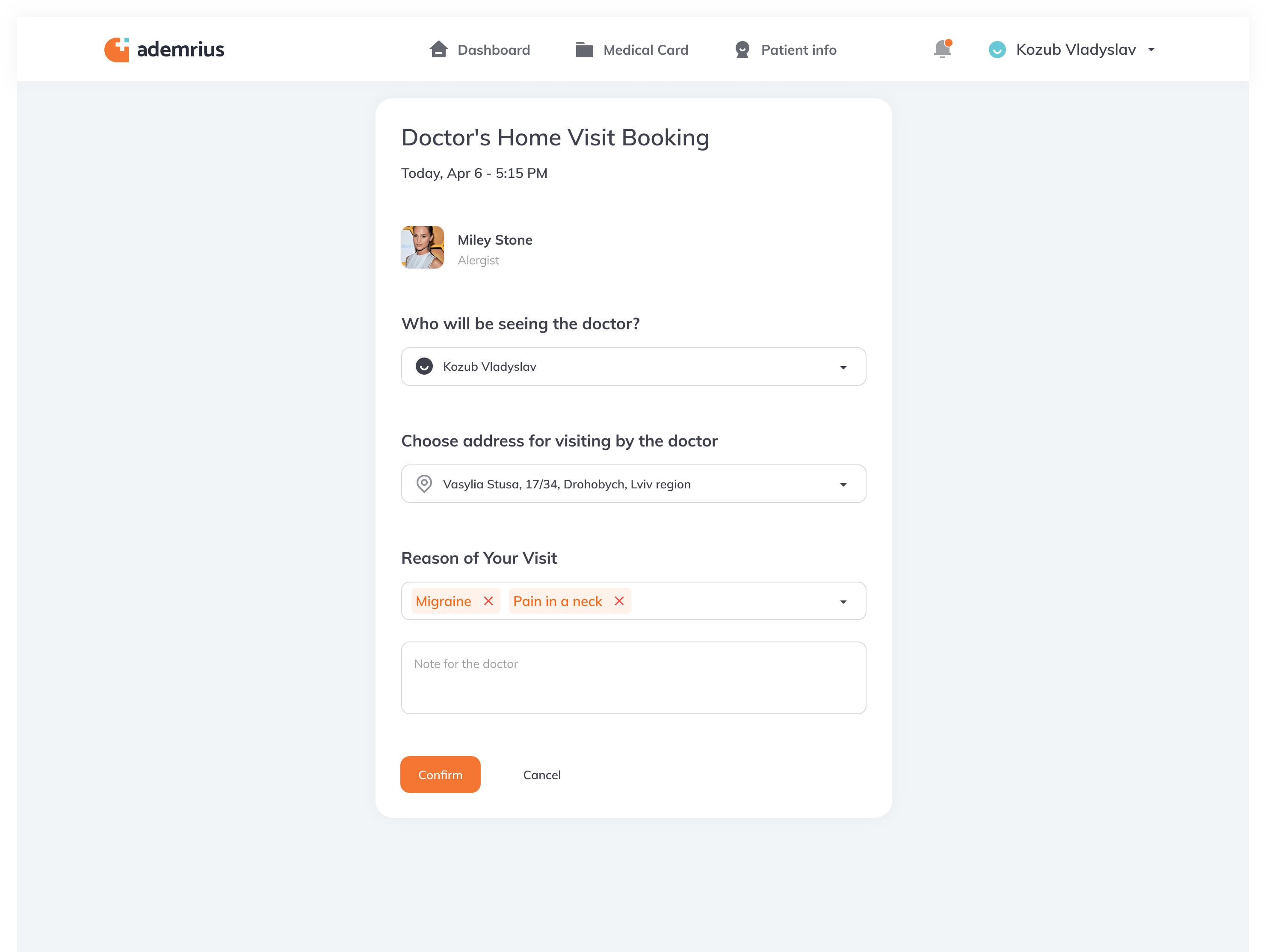Click the location pin icon in address field
The width and height of the screenshot is (1266, 952).
click(424, 484)
